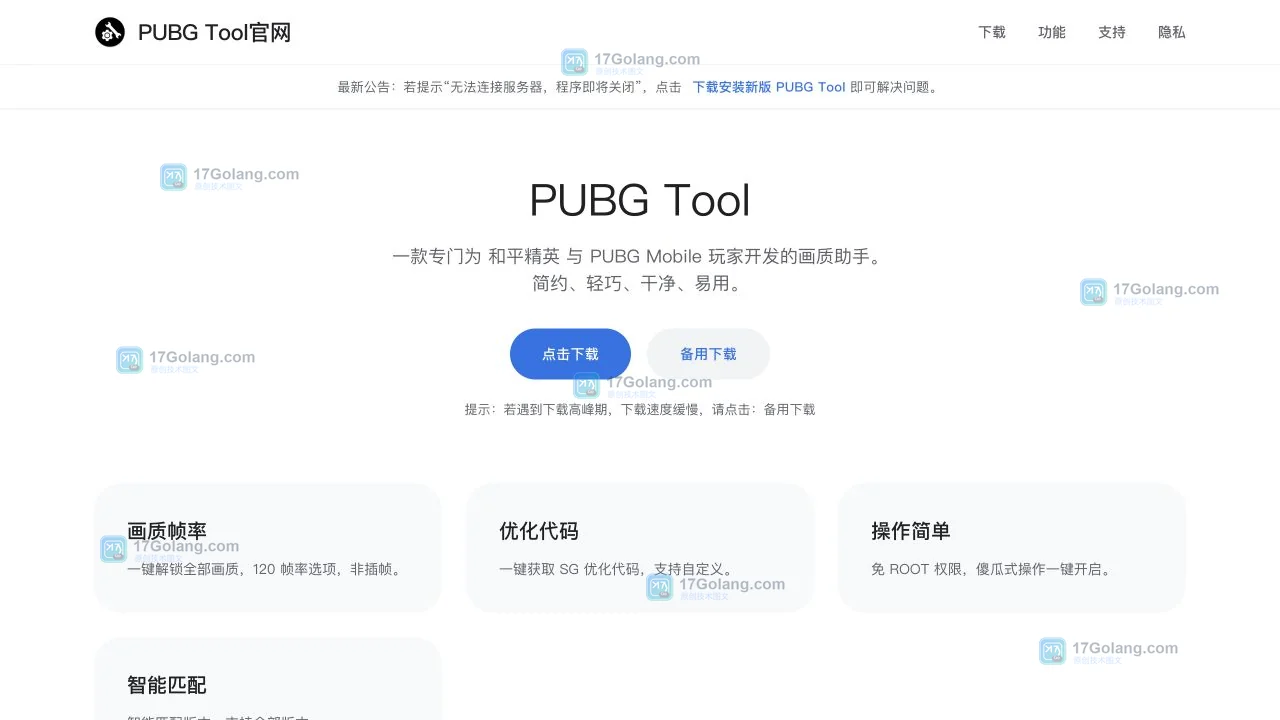Click 备用下载 link in the hint line
Screen dimensions: 1280x720
789,409
